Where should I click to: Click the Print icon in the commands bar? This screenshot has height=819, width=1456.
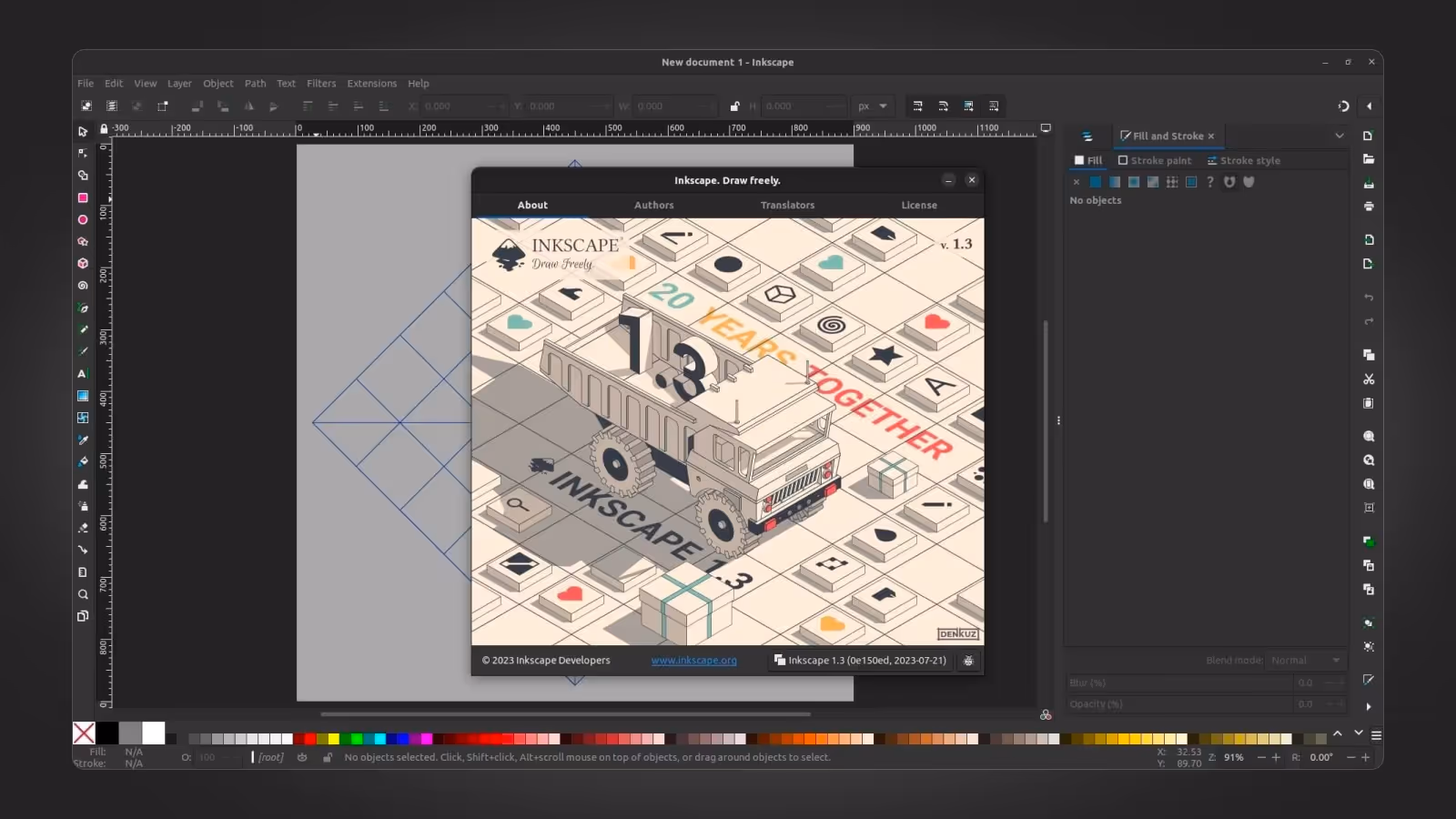click(1369, 207)
